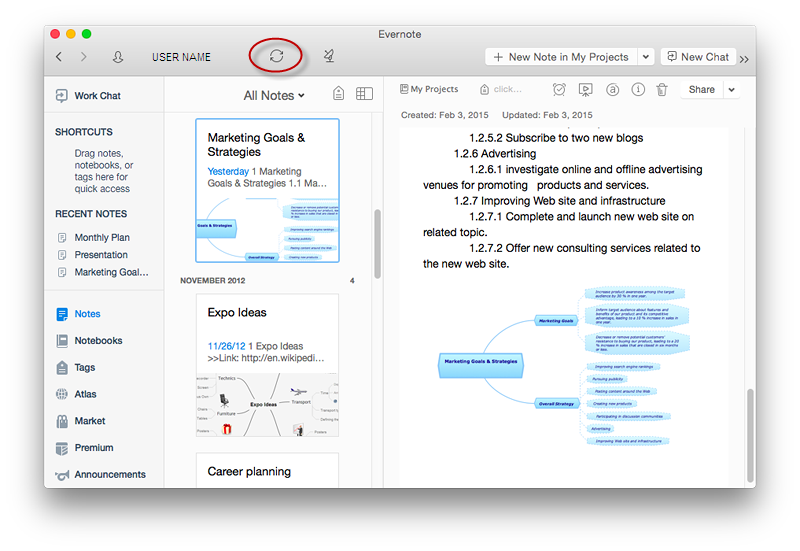Click the '1.2.6 Advertising' line
The height and width of the screenshot is (551, 800).
point(495,154)
